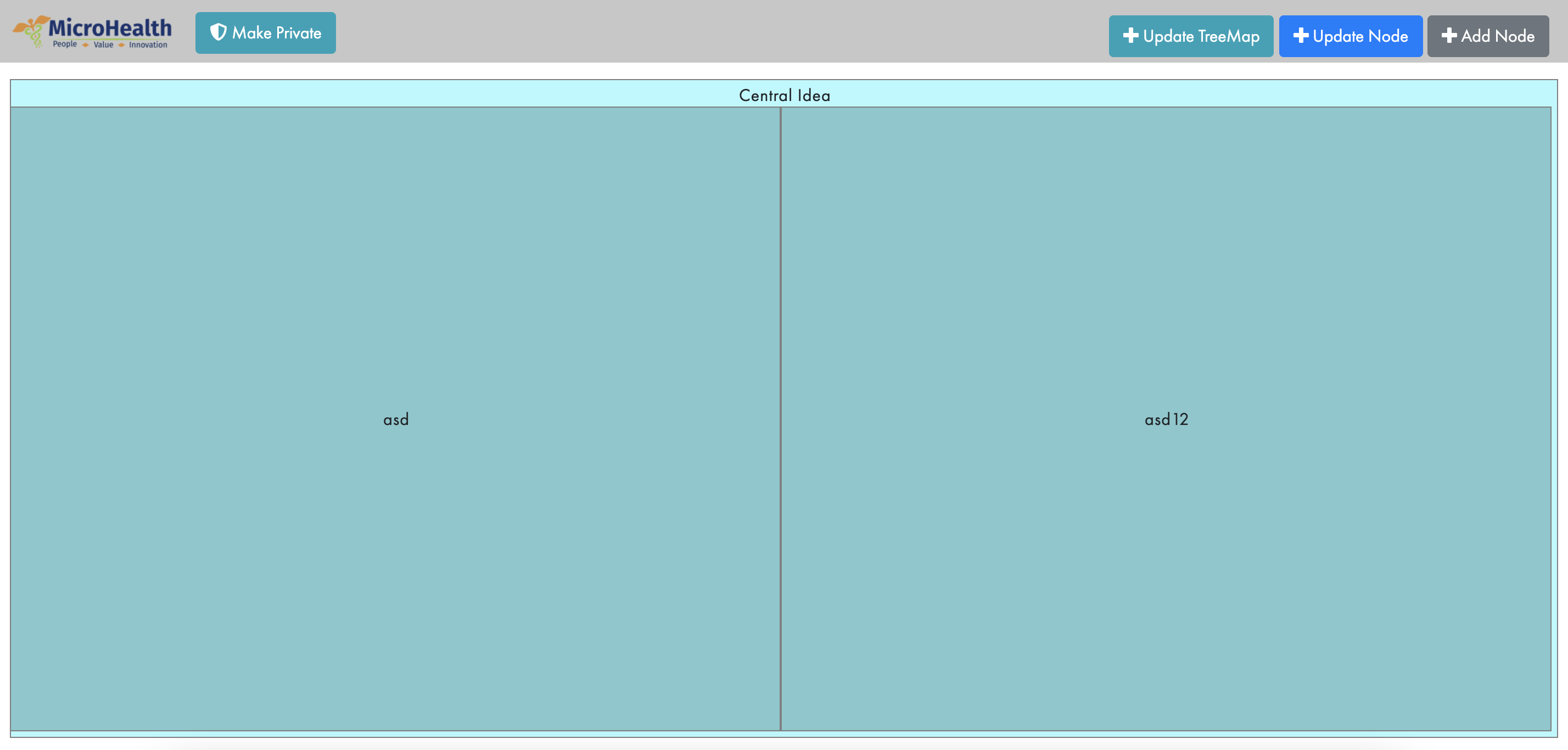Click the plus icon on Update Node
This screenshot has width=1568, height=750.
tap(1301, 36)
